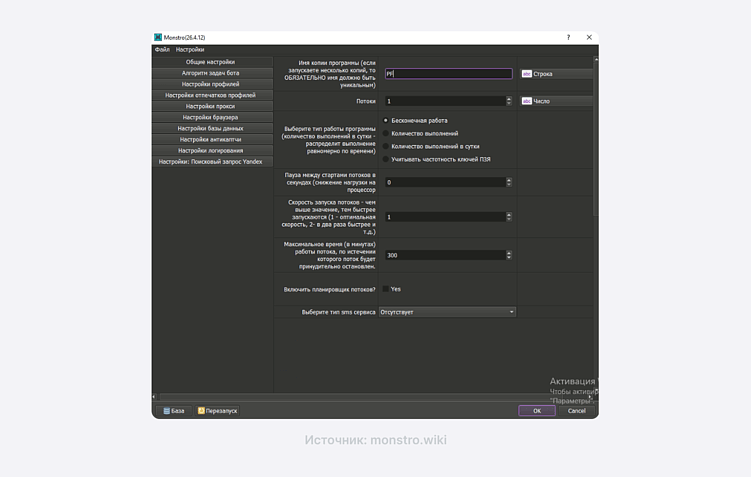Click the Перезапуск restart button
The image size is (751, 477).
coord(217,411)
